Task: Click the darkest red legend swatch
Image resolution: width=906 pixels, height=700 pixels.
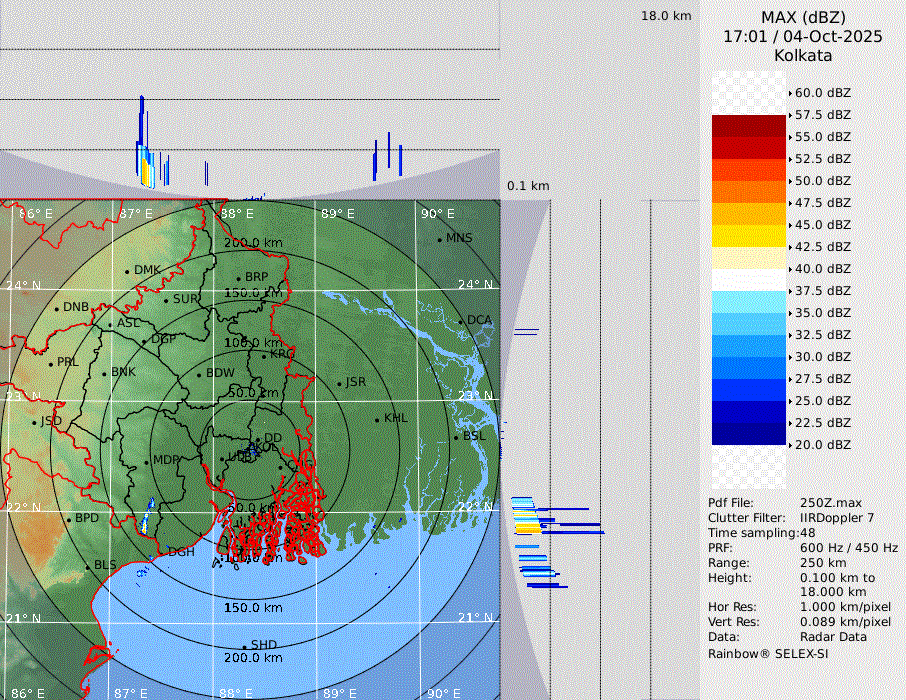Action: click(748, 126)
